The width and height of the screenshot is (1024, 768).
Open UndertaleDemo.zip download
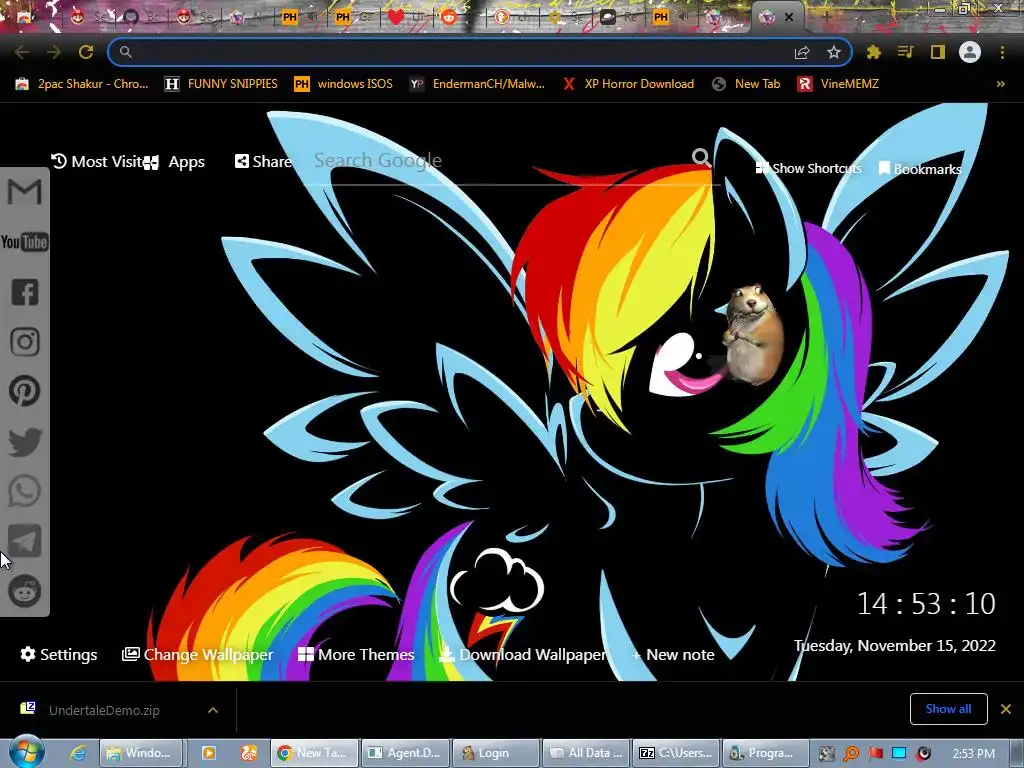coord(104,710)
